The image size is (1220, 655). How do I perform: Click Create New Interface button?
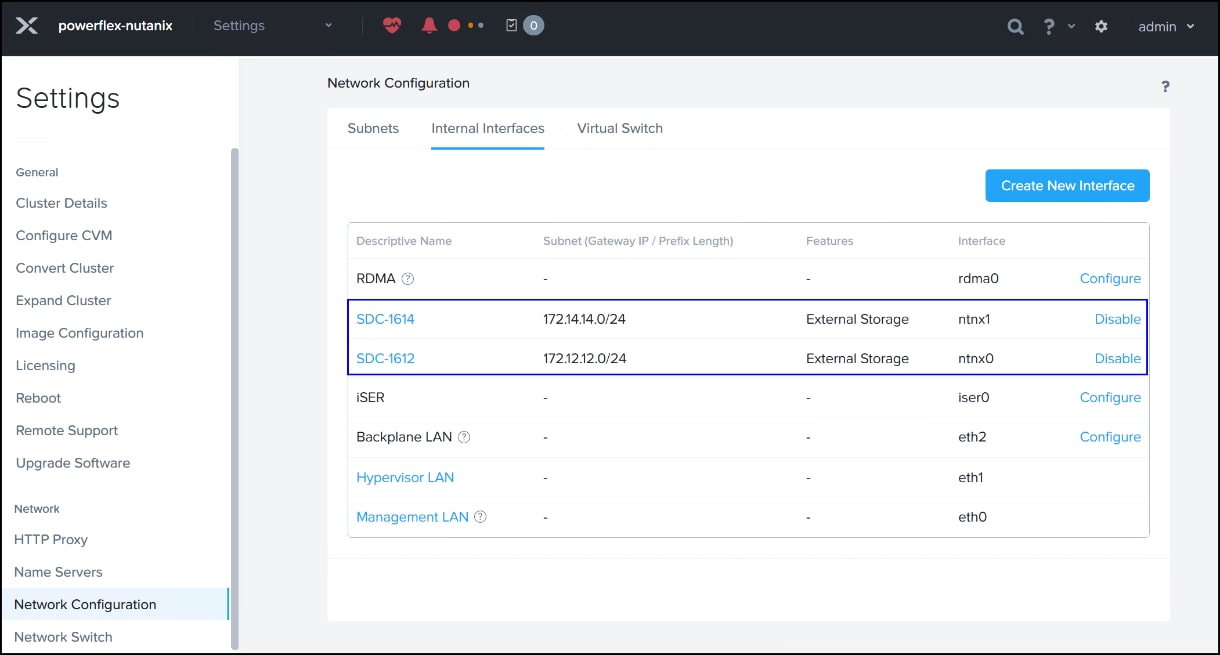(1067, 186)
